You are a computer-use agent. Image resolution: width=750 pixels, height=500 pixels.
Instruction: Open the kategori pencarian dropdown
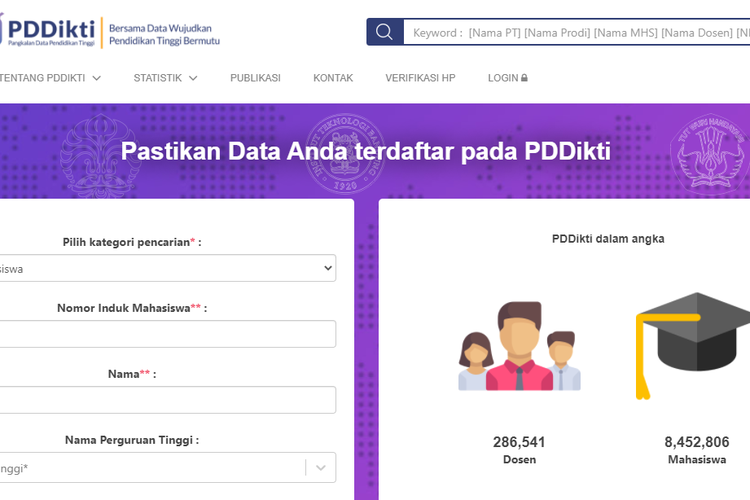(x=167, y=268)
